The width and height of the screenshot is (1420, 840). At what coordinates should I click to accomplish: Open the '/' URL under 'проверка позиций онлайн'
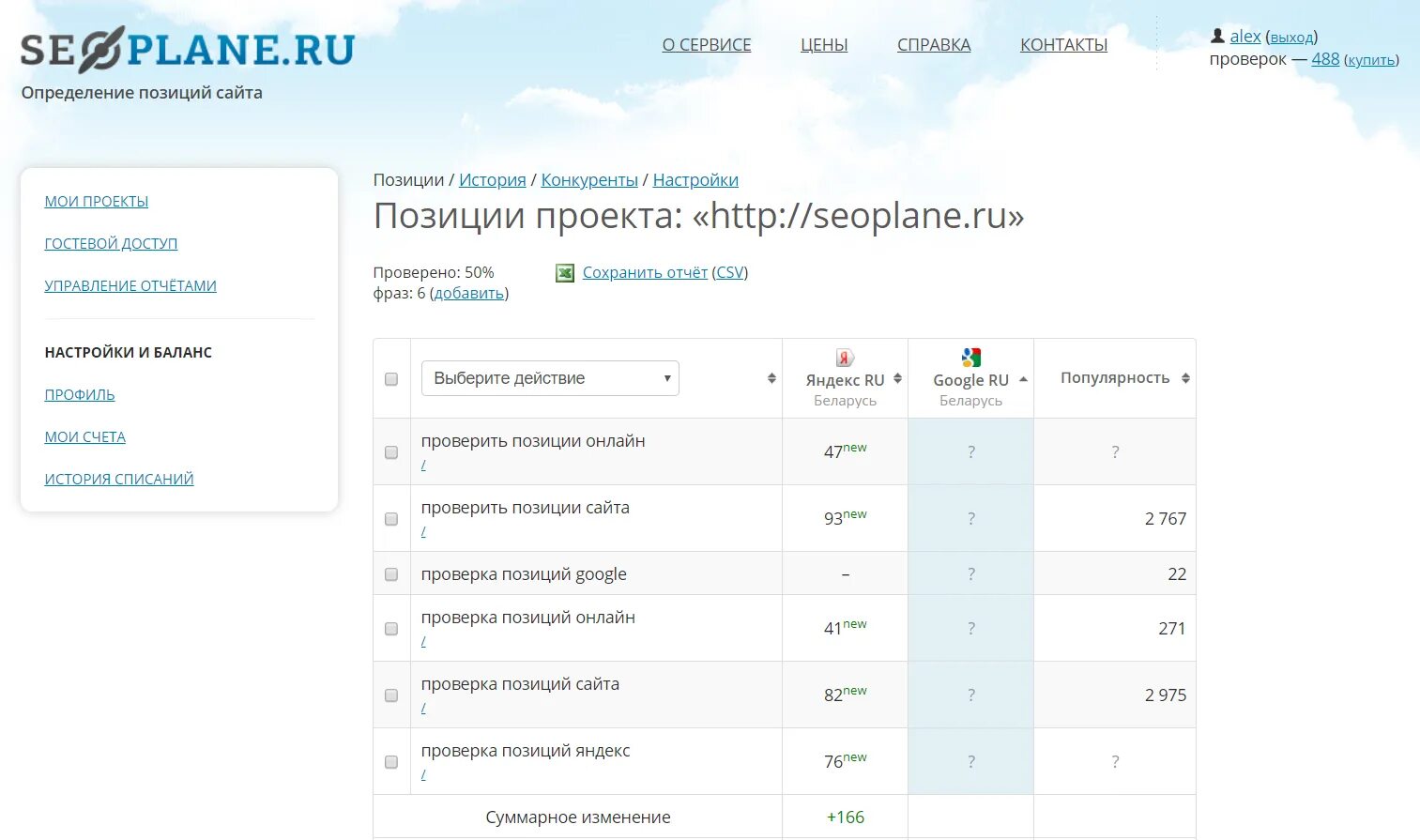pos(423,642)
